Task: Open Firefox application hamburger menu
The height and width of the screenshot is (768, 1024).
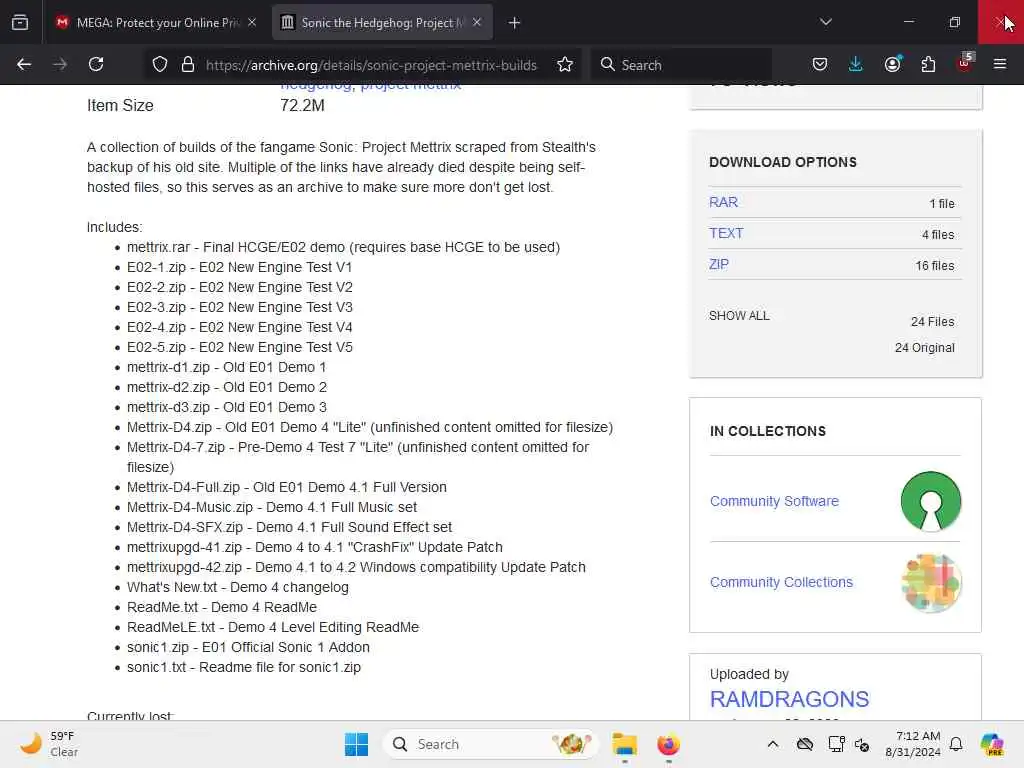Action: (1000, 64)
